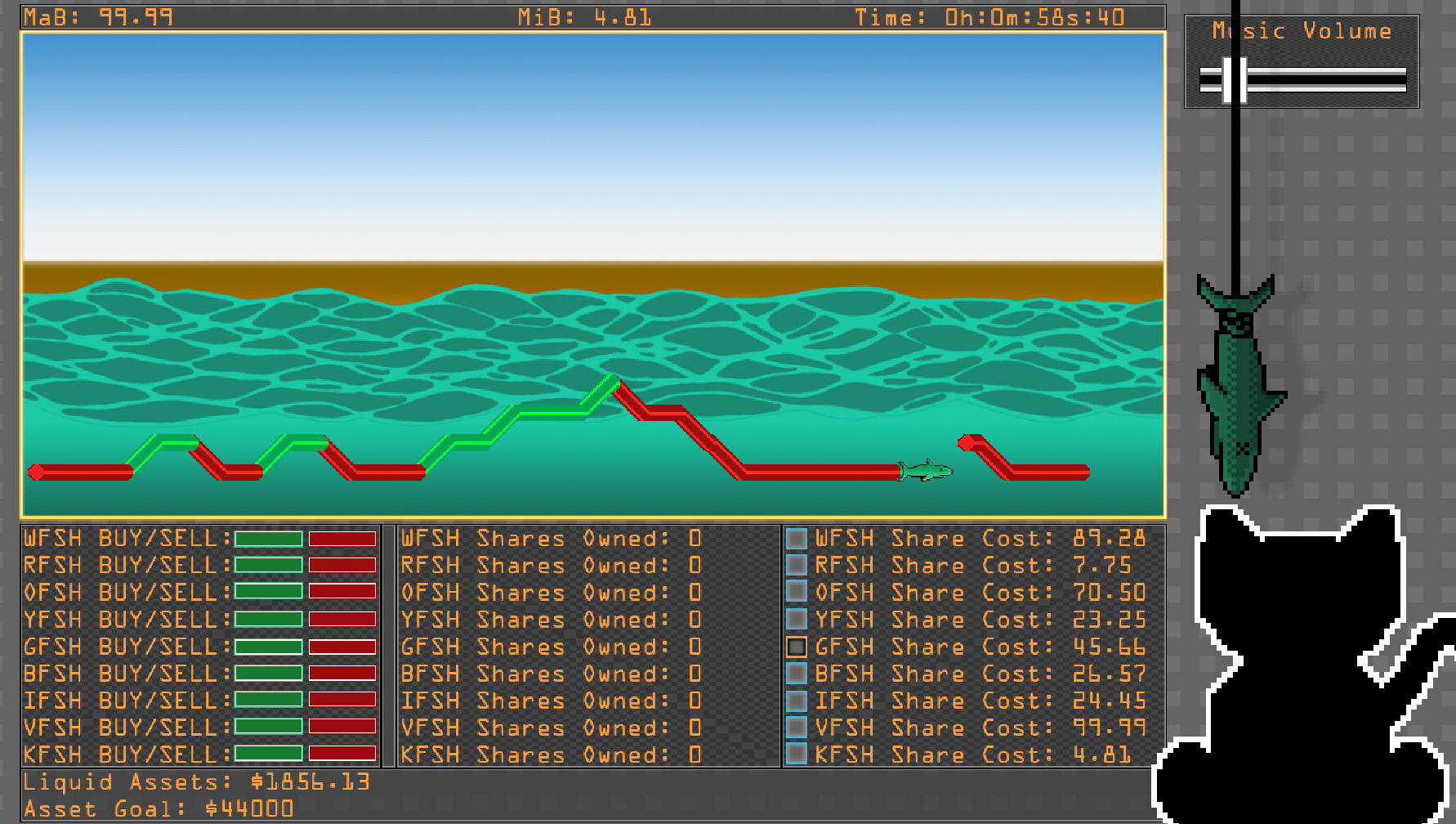Tick the RFSH share cost checkbox
The width and height of the screenshot is (1456, 824).
pyautogui.click(x=796, y=565)
